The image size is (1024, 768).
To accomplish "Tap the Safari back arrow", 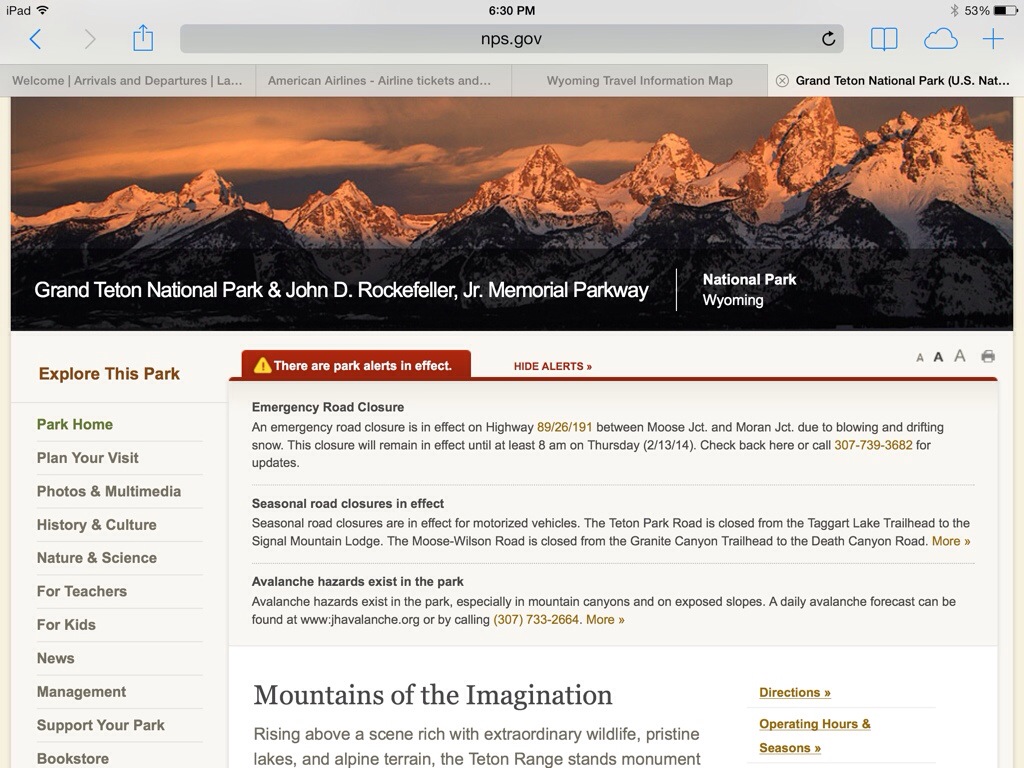I will point(35,39).
